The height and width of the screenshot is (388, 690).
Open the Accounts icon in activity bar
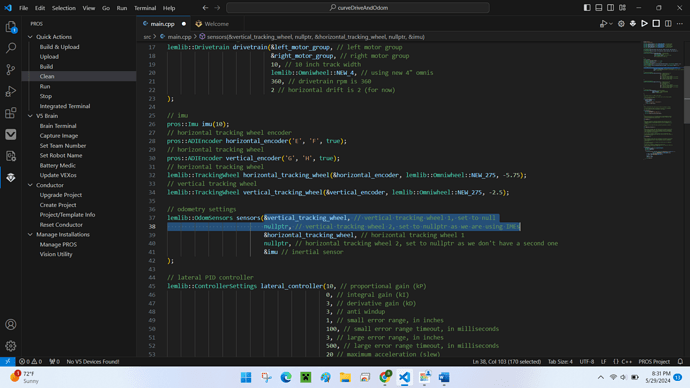11,325
